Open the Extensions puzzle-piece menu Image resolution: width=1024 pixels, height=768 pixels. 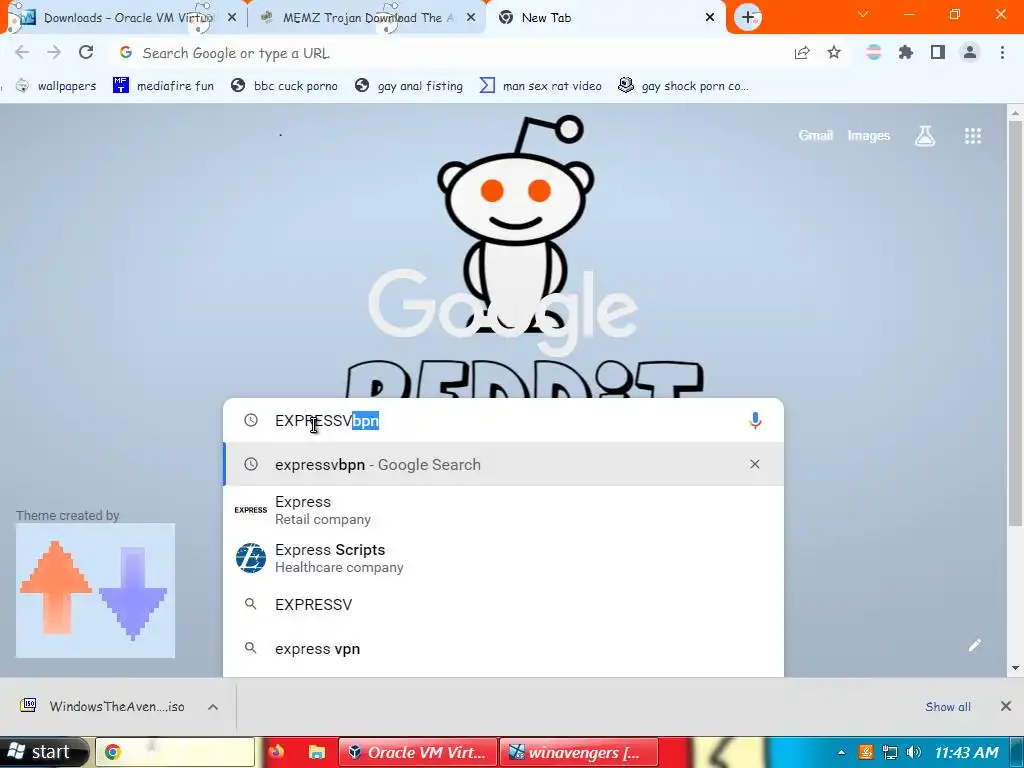coord(906,52)
